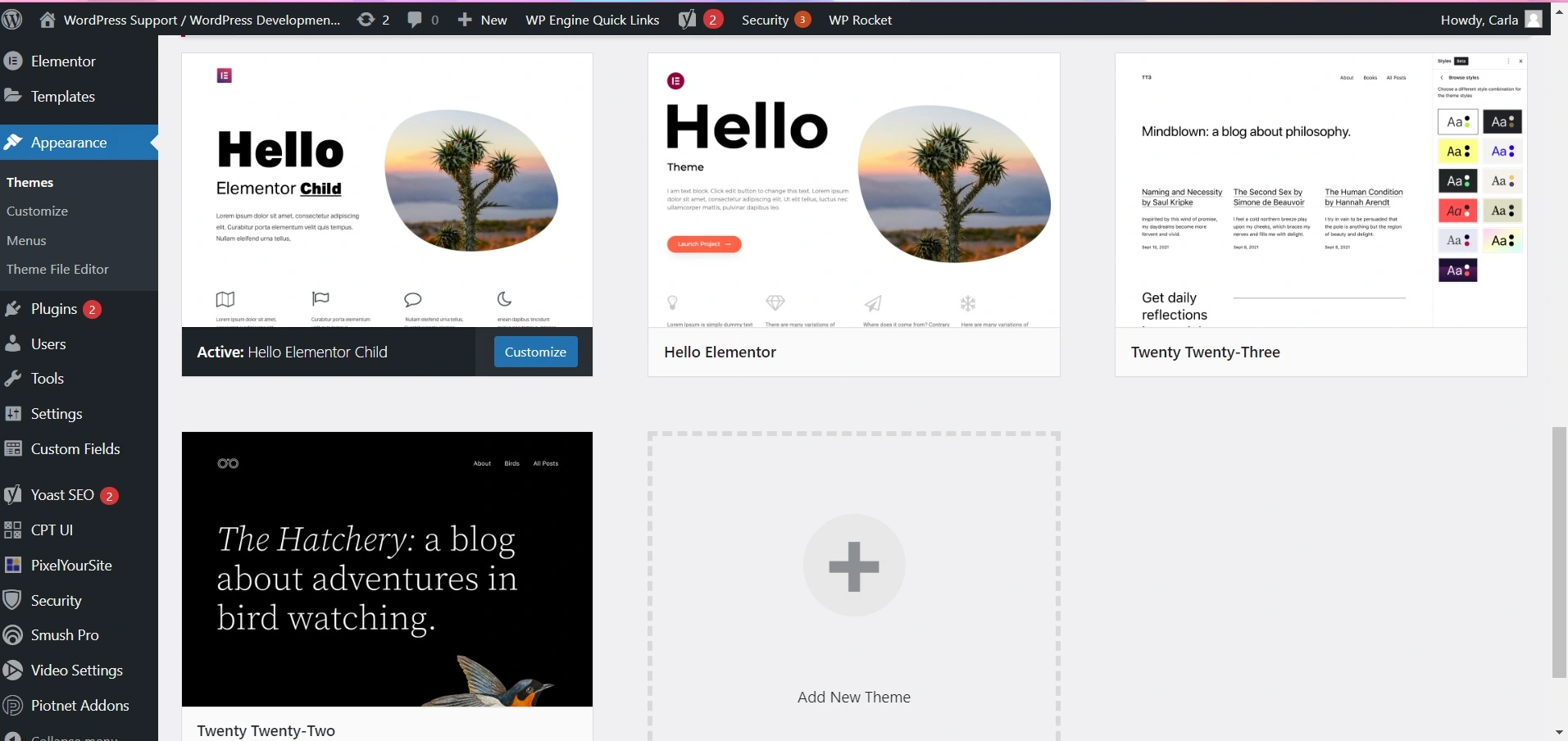The height and width of the screenshot is (741, 1568).
Task: Open the updates icon showing 2
Action: coord(366,20)
